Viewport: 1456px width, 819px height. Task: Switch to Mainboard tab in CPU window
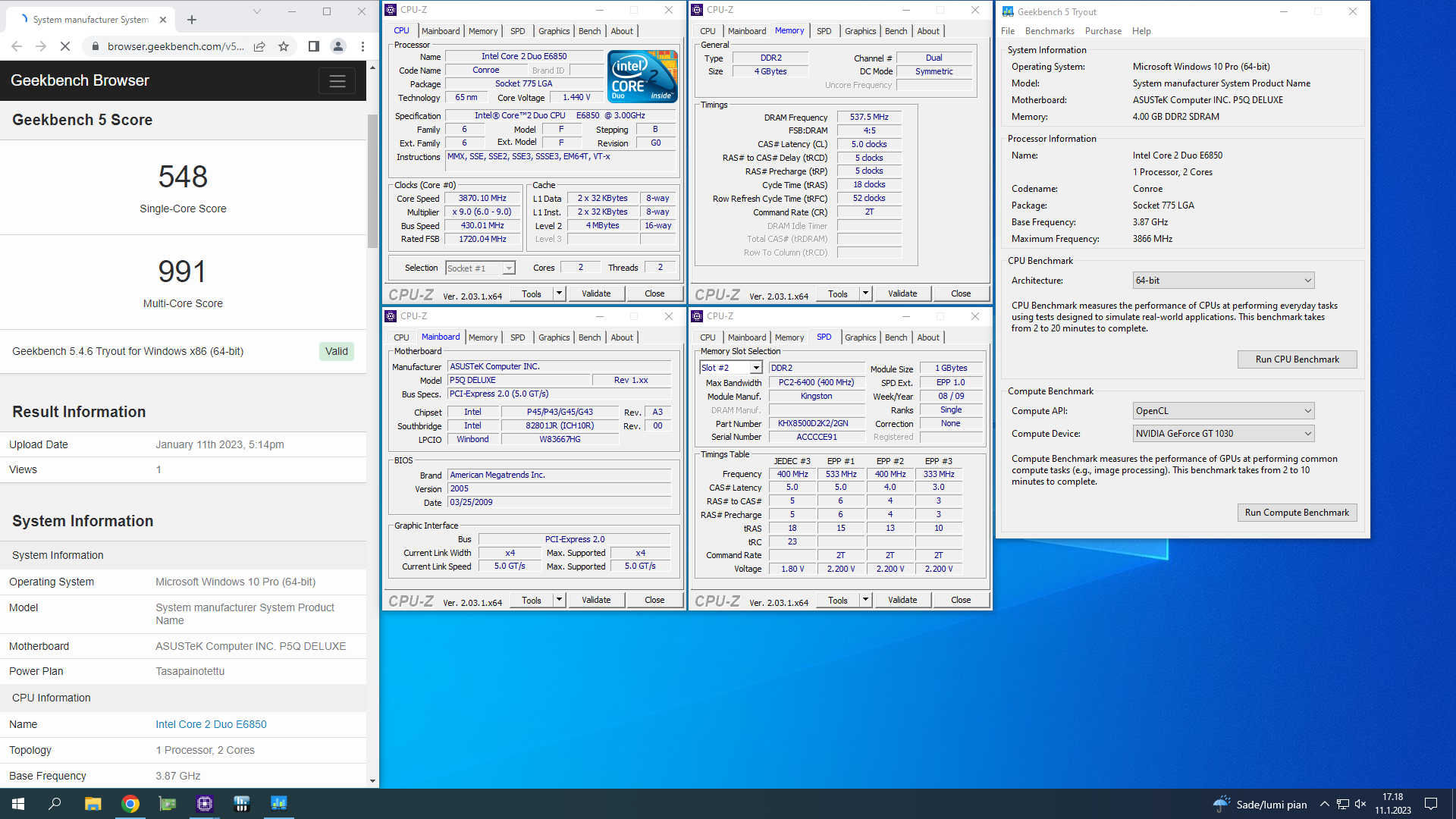441,31
